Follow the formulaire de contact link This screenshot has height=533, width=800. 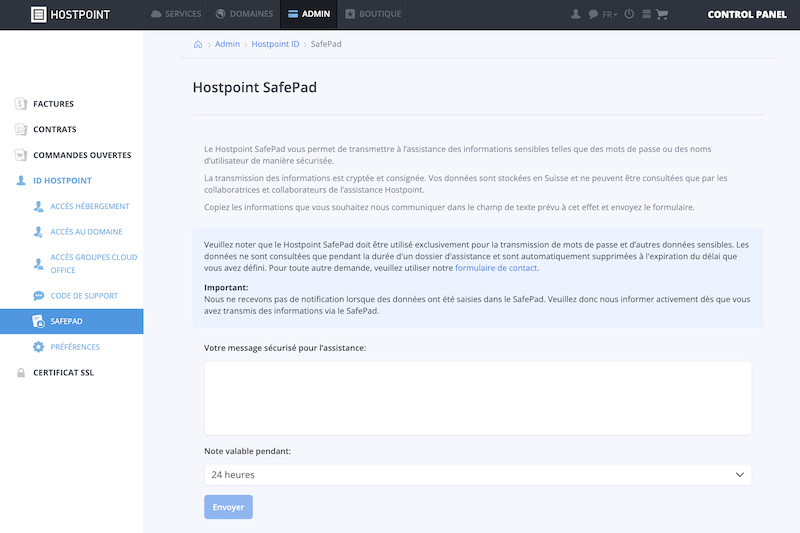point(496,268)
